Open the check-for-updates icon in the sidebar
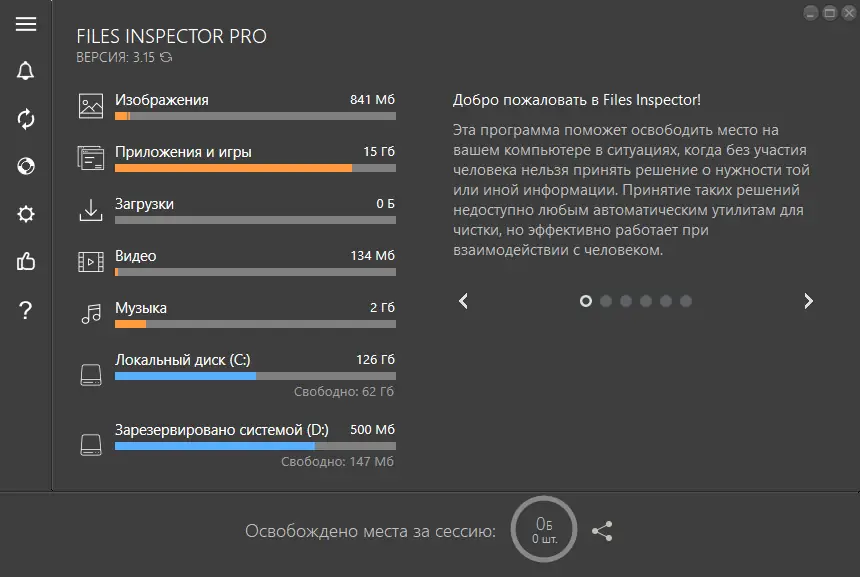The width and height of the screenshot is (860, 577). pyautogui.click(x=25, y=119)
